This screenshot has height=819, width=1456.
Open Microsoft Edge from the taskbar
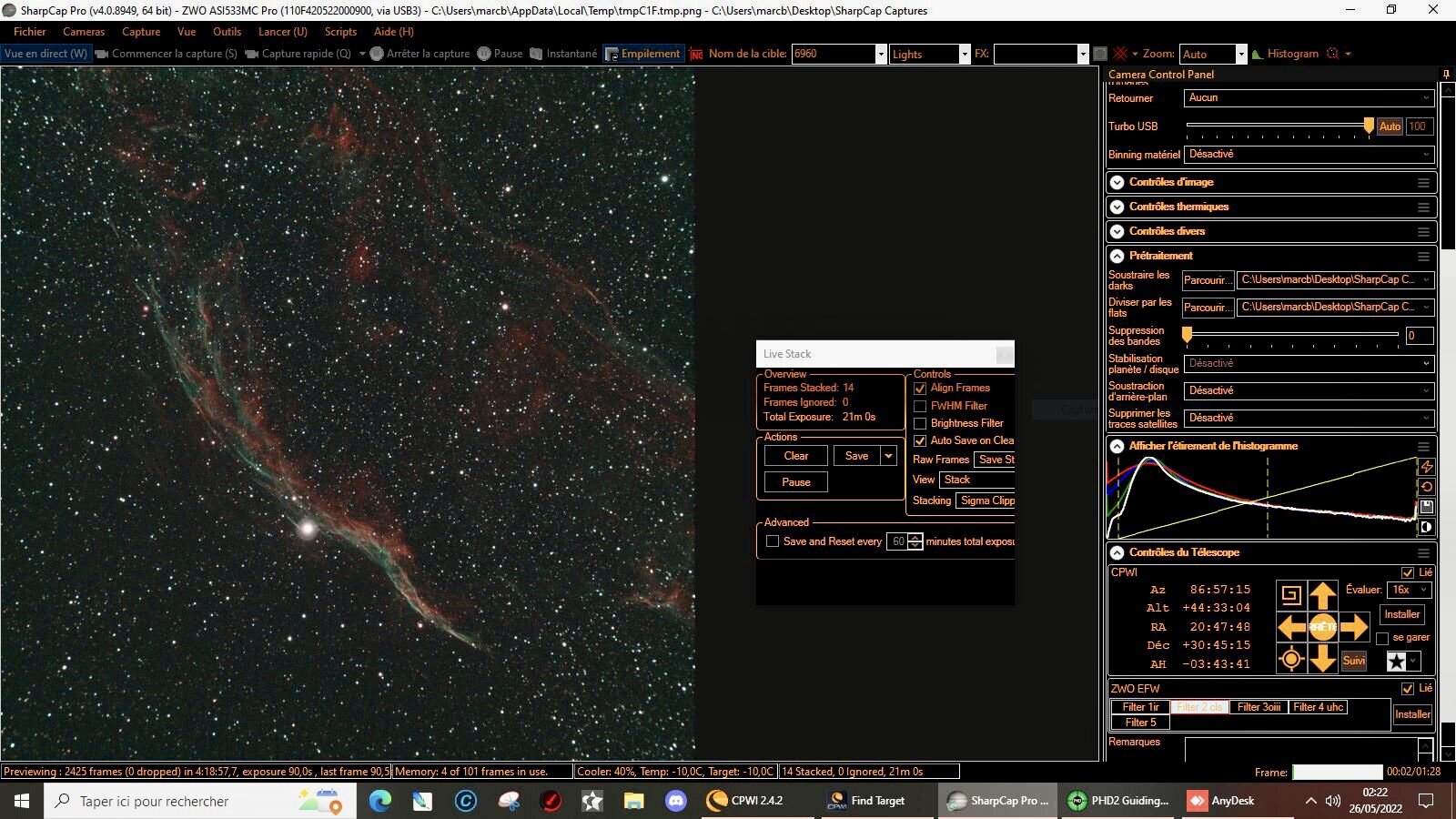click(x=380, y=801)
